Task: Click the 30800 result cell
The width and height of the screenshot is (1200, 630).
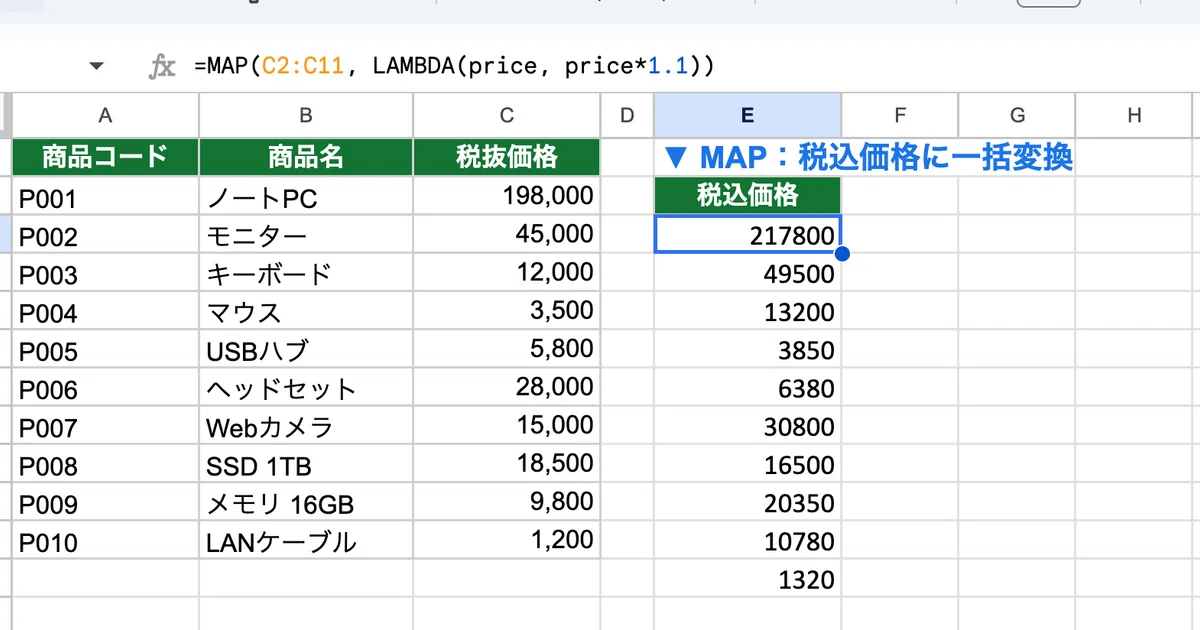Action: pos(747,426)
